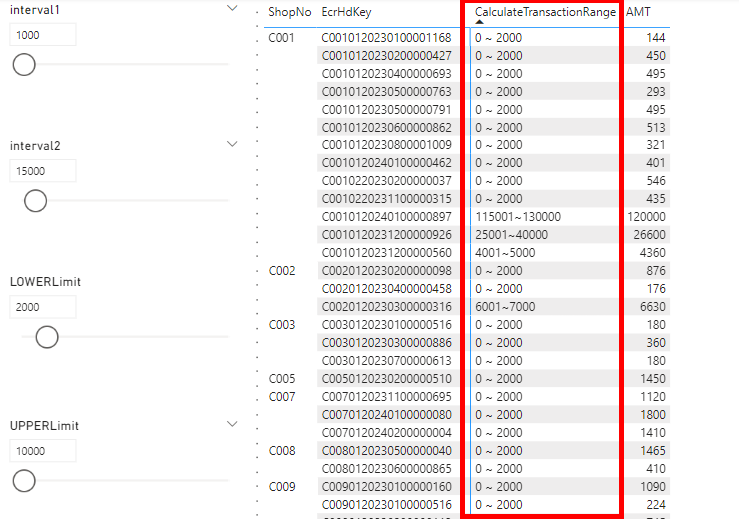
Task: Click the interval2 slider handle
Action: (x=35, y=201)
